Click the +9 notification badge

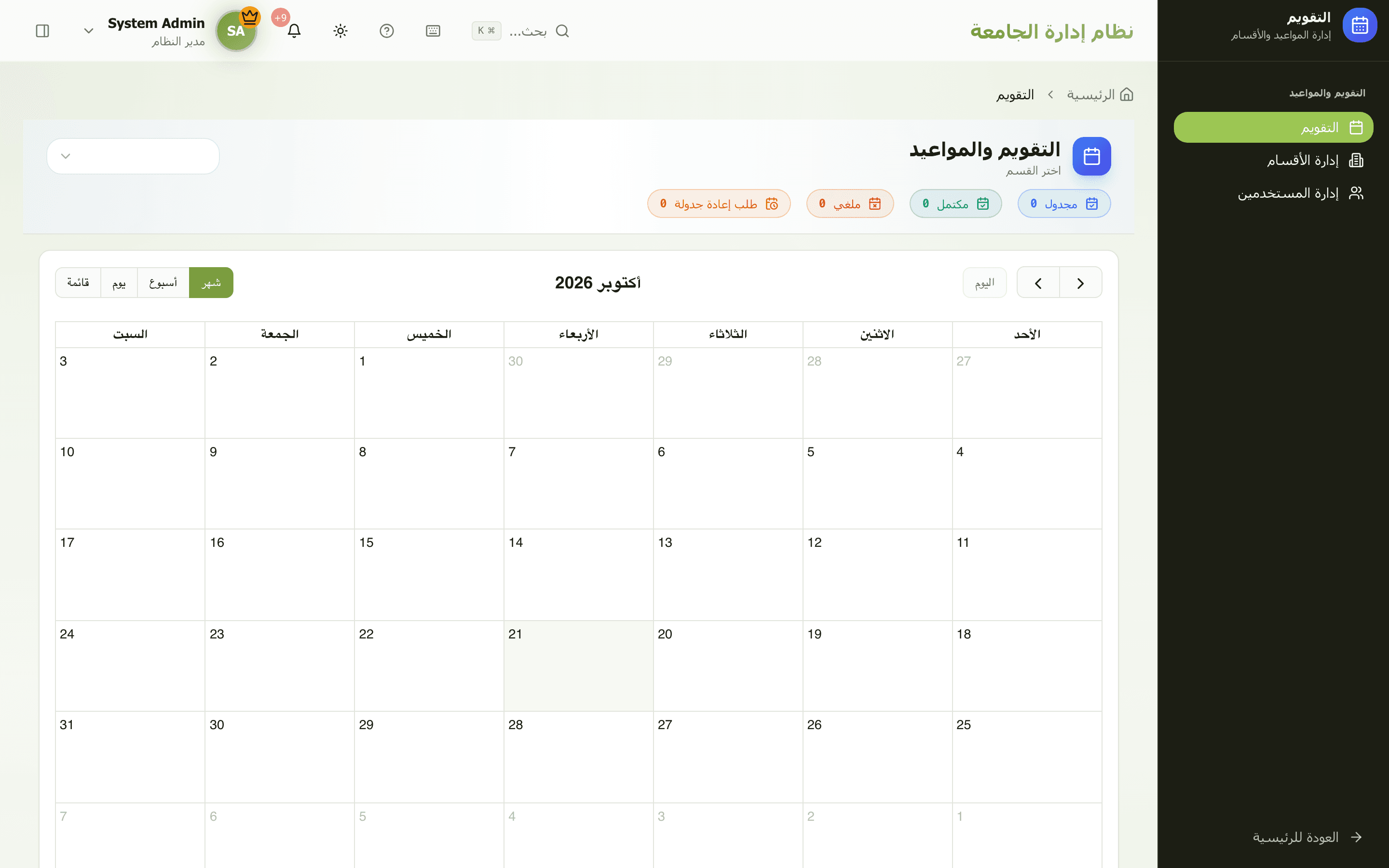(281, 18)
